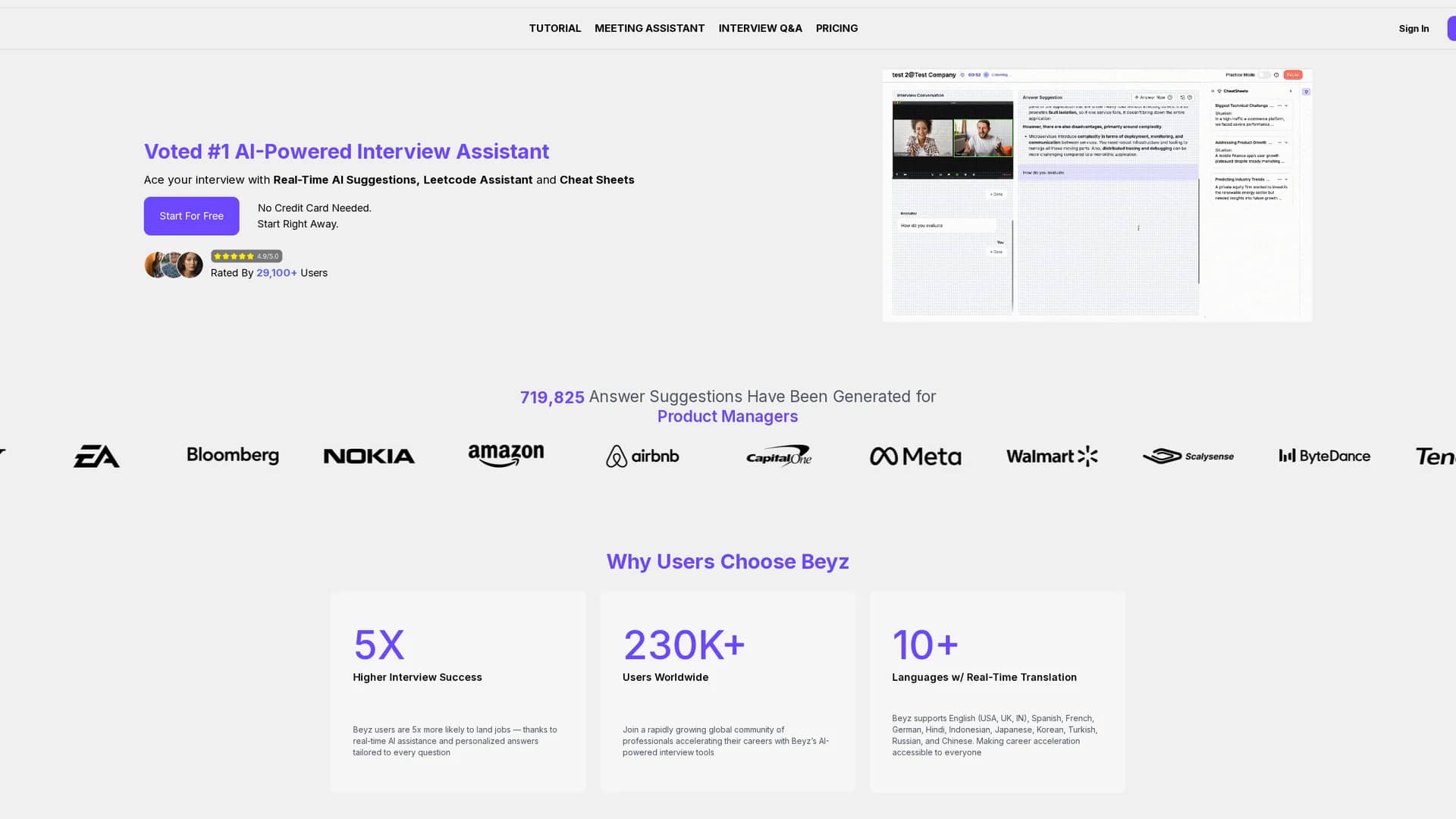1456x819 pixels.
Task: Click the EA logo
Action: (96, 456)
